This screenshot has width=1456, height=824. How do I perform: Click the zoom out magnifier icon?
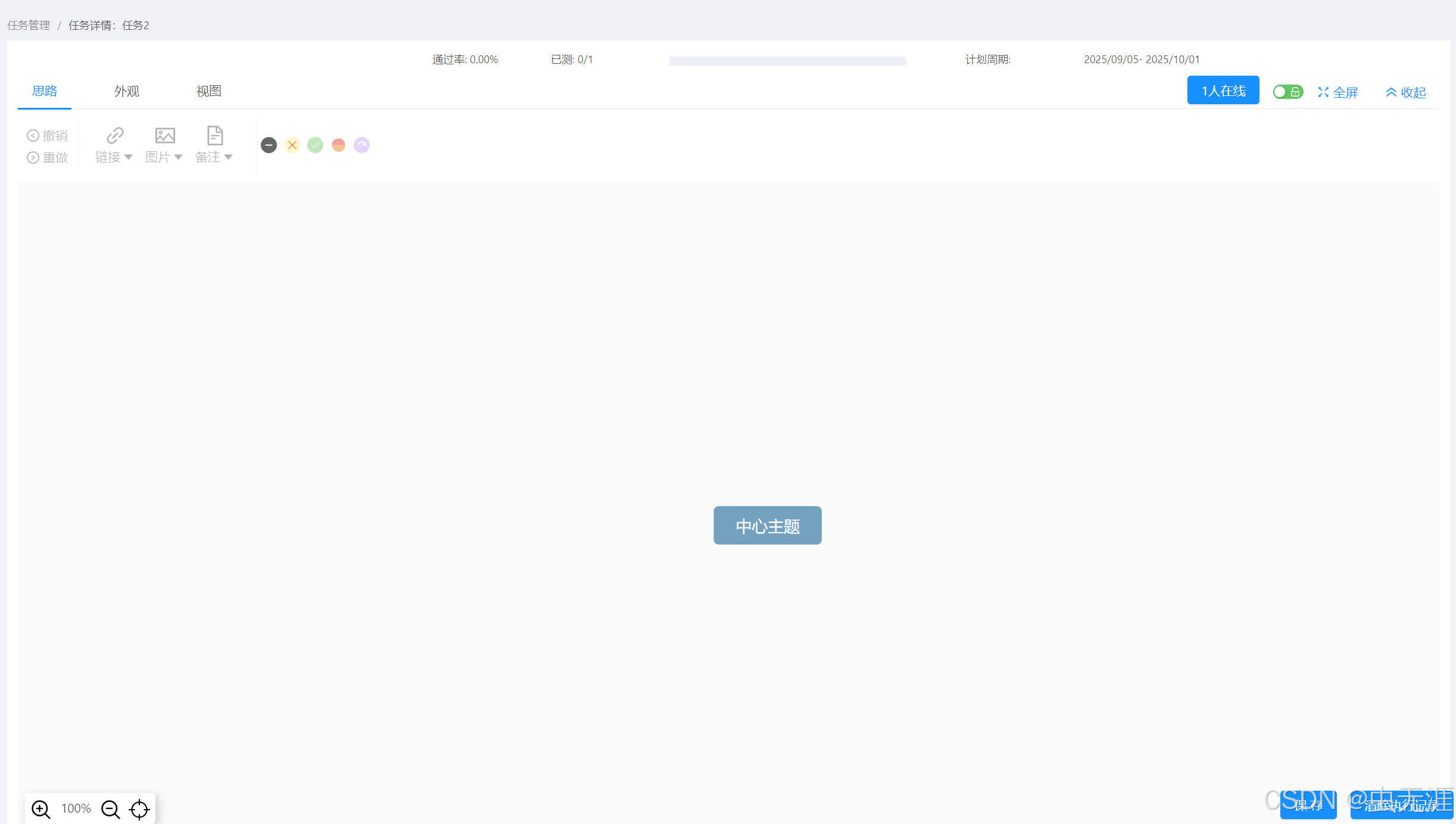(x=110, y=809)
